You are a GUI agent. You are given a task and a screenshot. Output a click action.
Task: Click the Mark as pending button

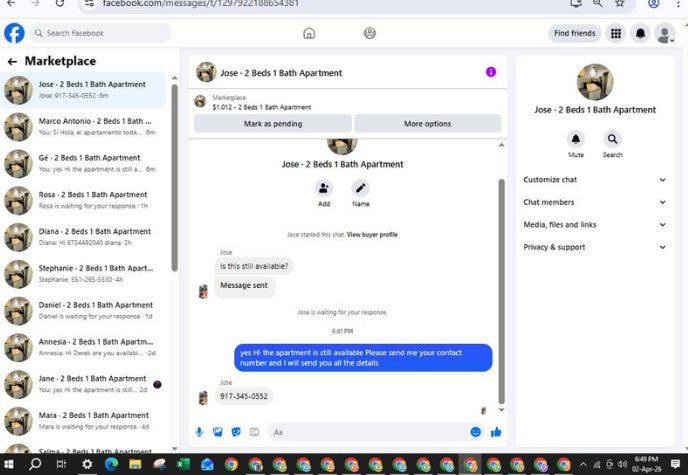click(273, 124)
